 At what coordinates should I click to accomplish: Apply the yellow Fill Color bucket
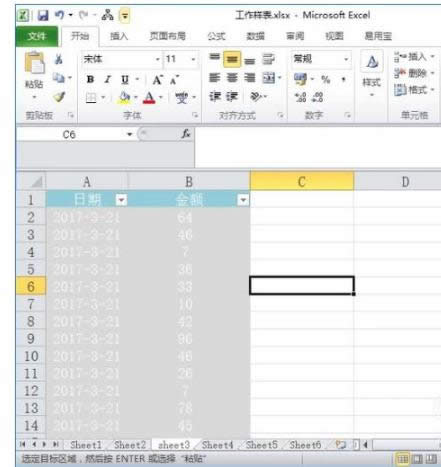click(124, 98)
